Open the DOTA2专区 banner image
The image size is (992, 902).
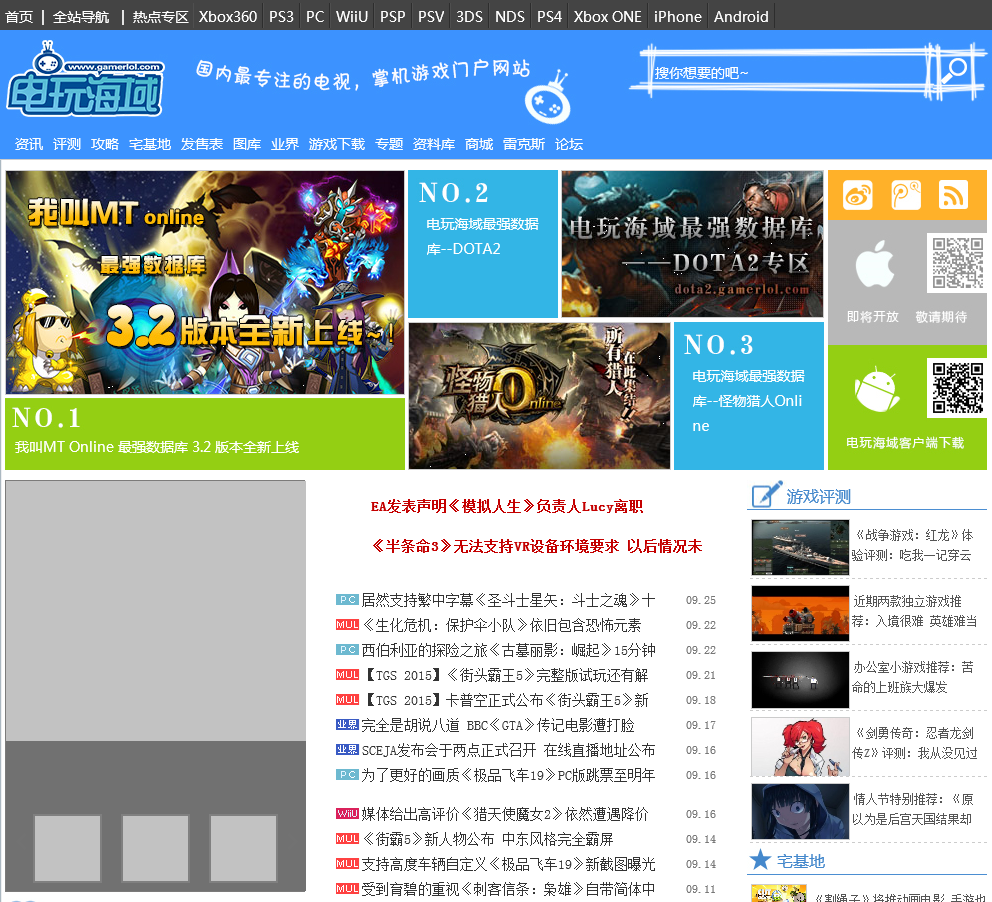(692, 244)
